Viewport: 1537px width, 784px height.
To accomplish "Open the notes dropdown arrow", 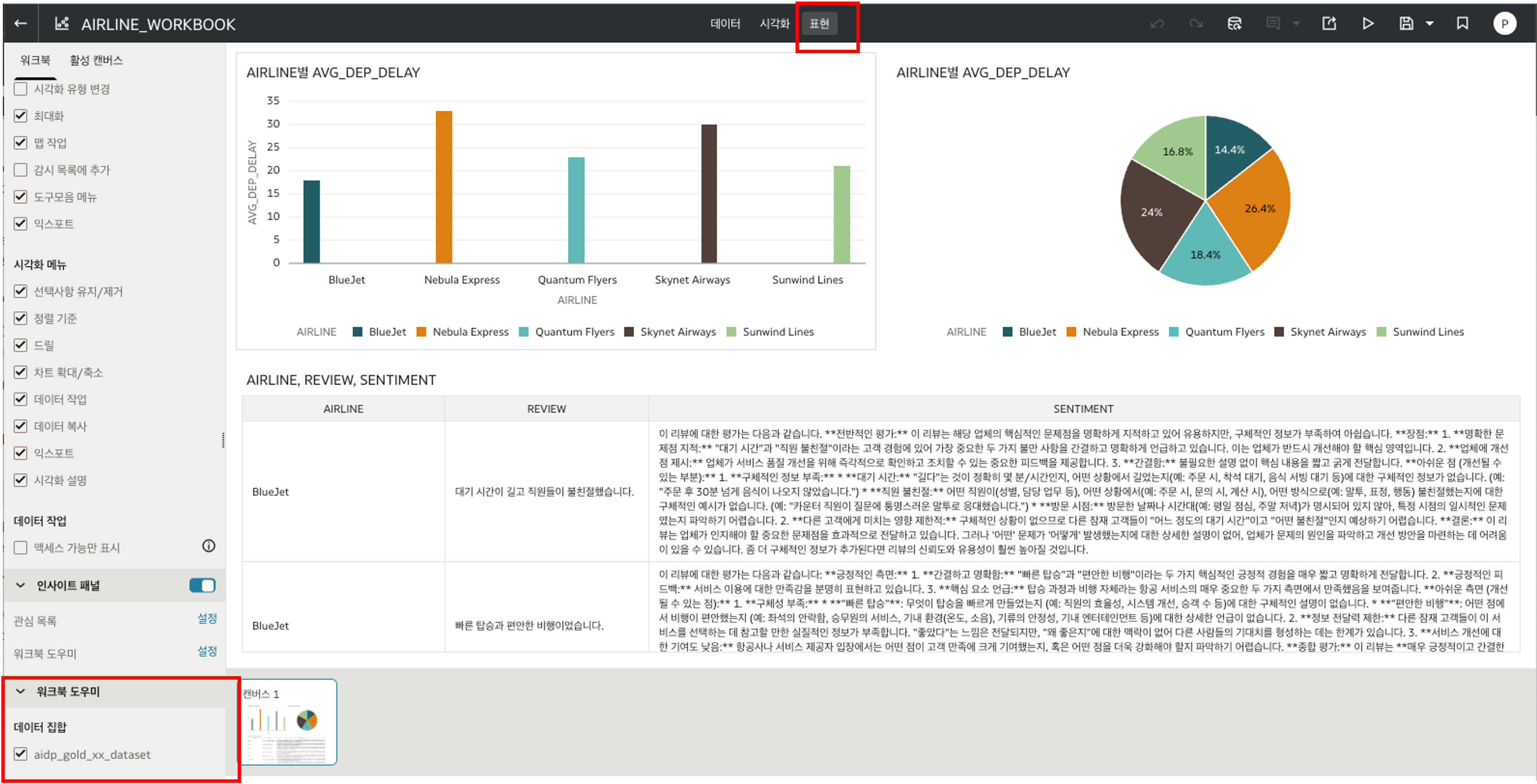I will 1296,24.
